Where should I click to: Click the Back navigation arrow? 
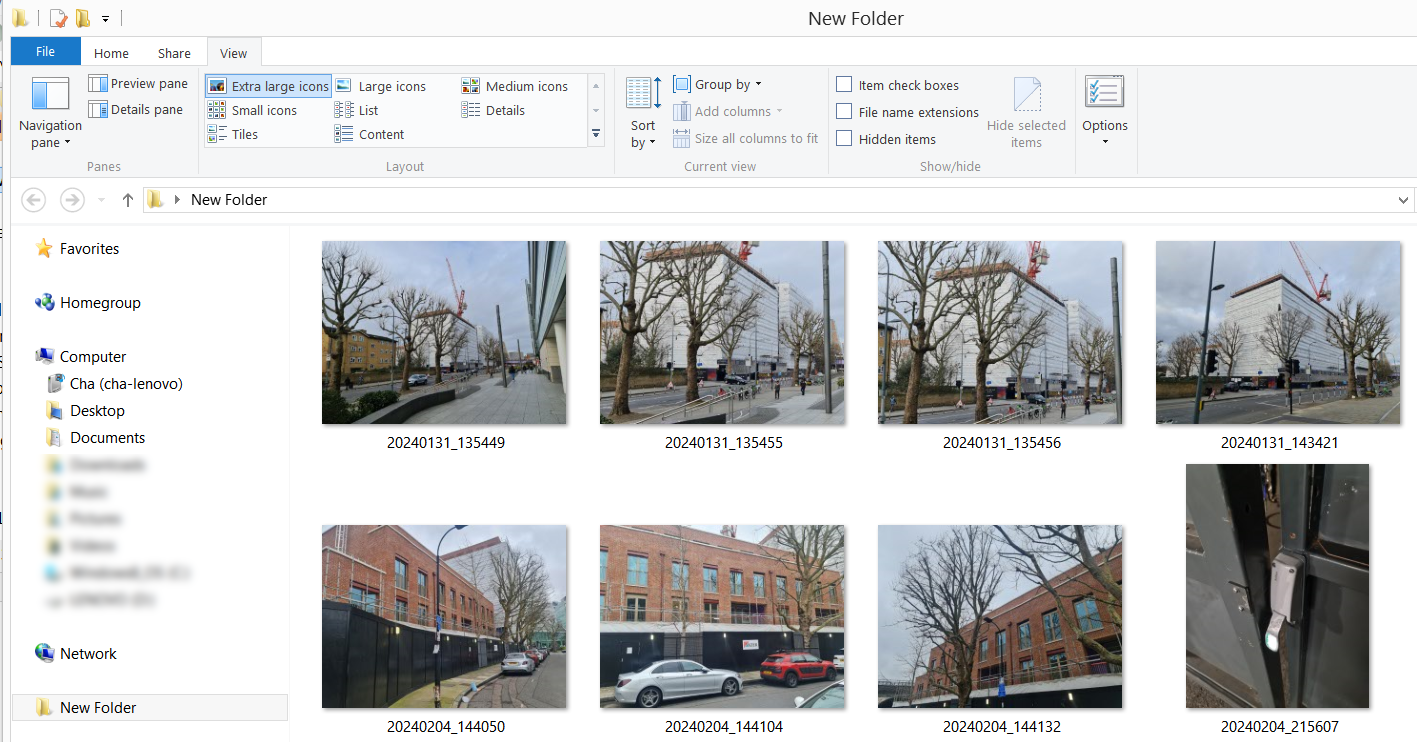pos(33,200)
